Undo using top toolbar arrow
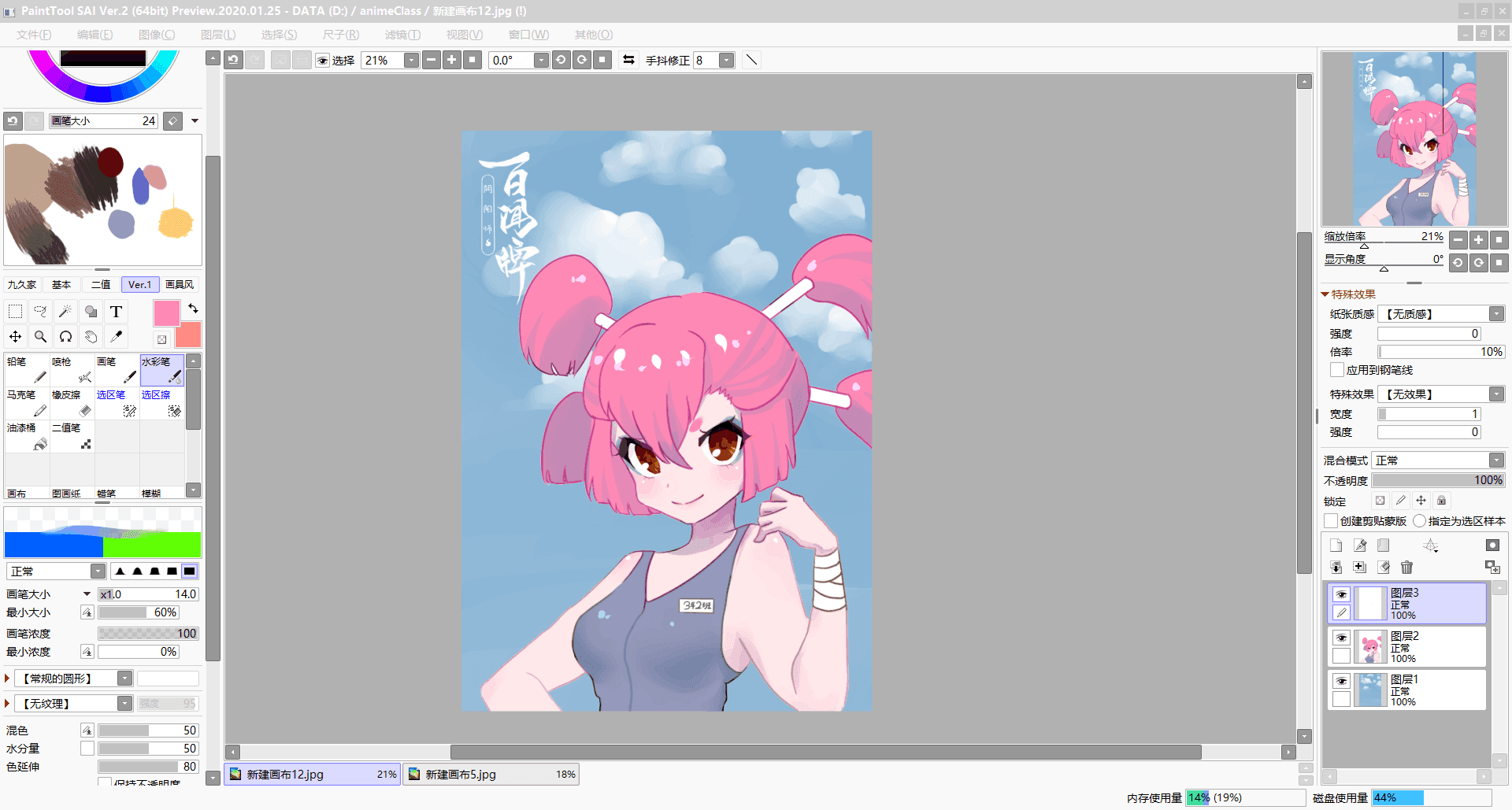Image resolution: width=1512 pixels, height=810 pixels. point(233,60)
